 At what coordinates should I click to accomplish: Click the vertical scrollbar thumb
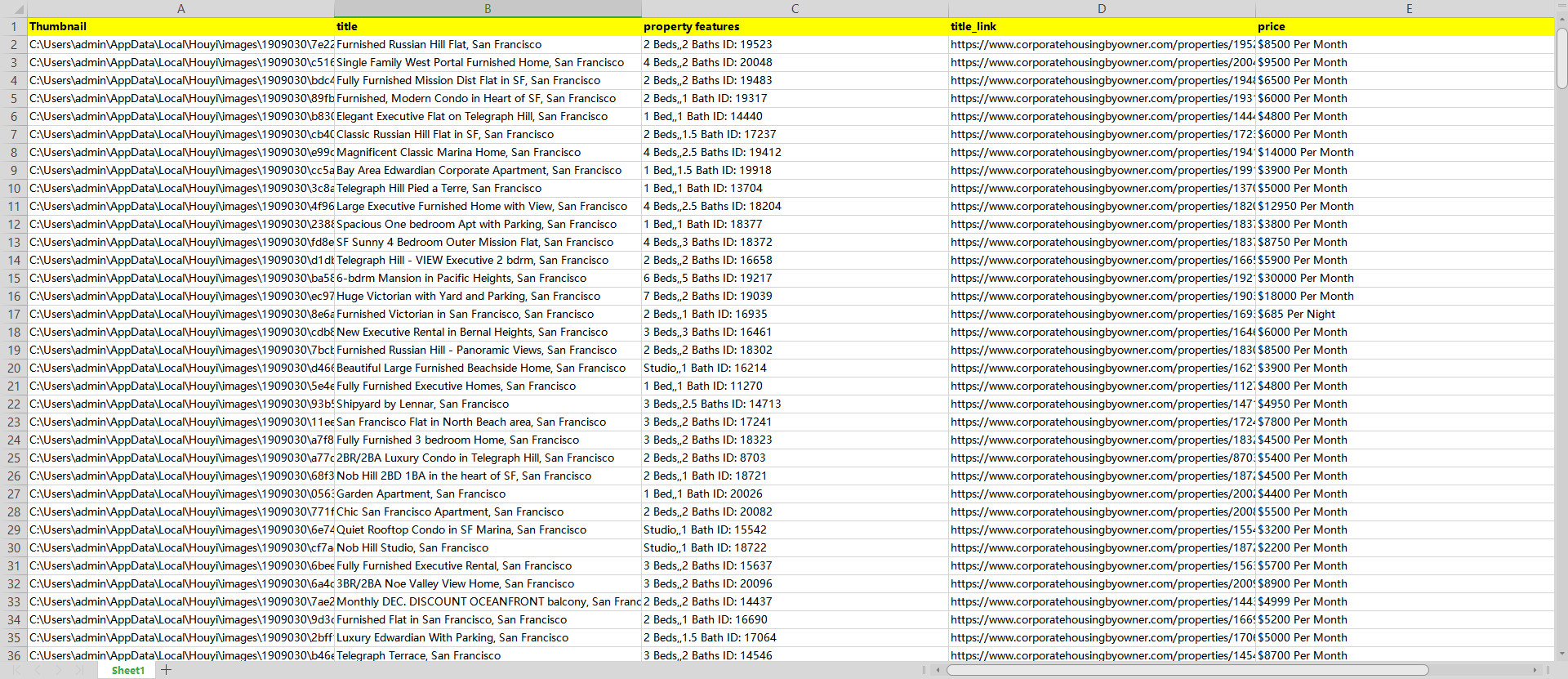point(1561,57)
